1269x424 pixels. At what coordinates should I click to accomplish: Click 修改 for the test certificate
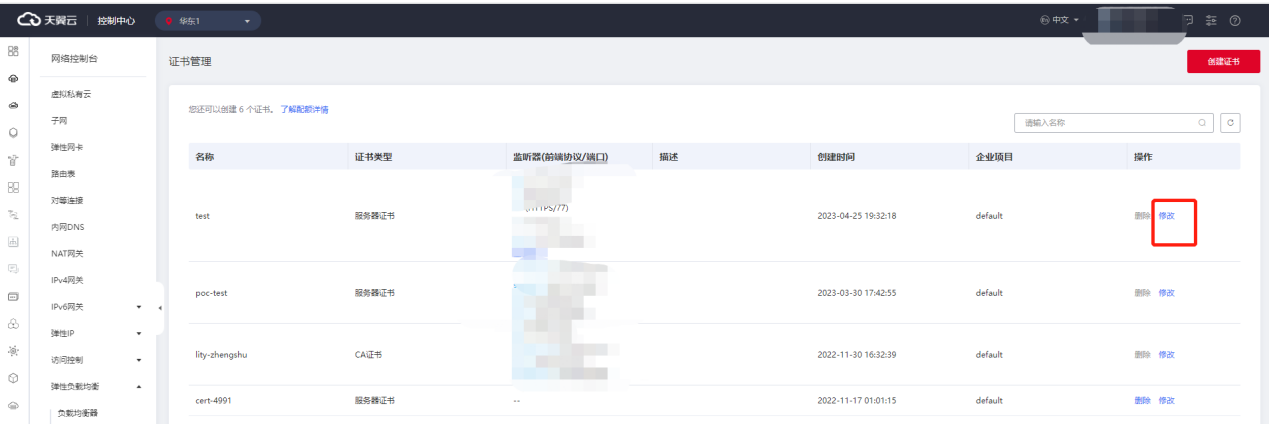[1166, 216]
